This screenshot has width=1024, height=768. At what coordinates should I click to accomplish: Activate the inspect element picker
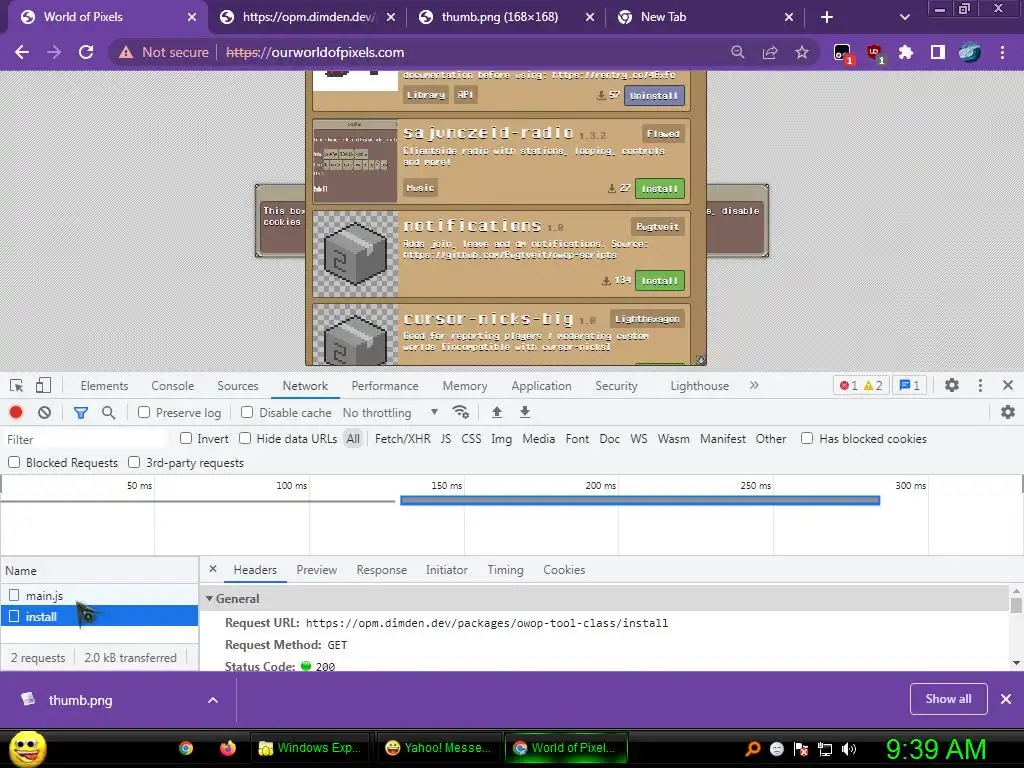click(x=16, y=385)
